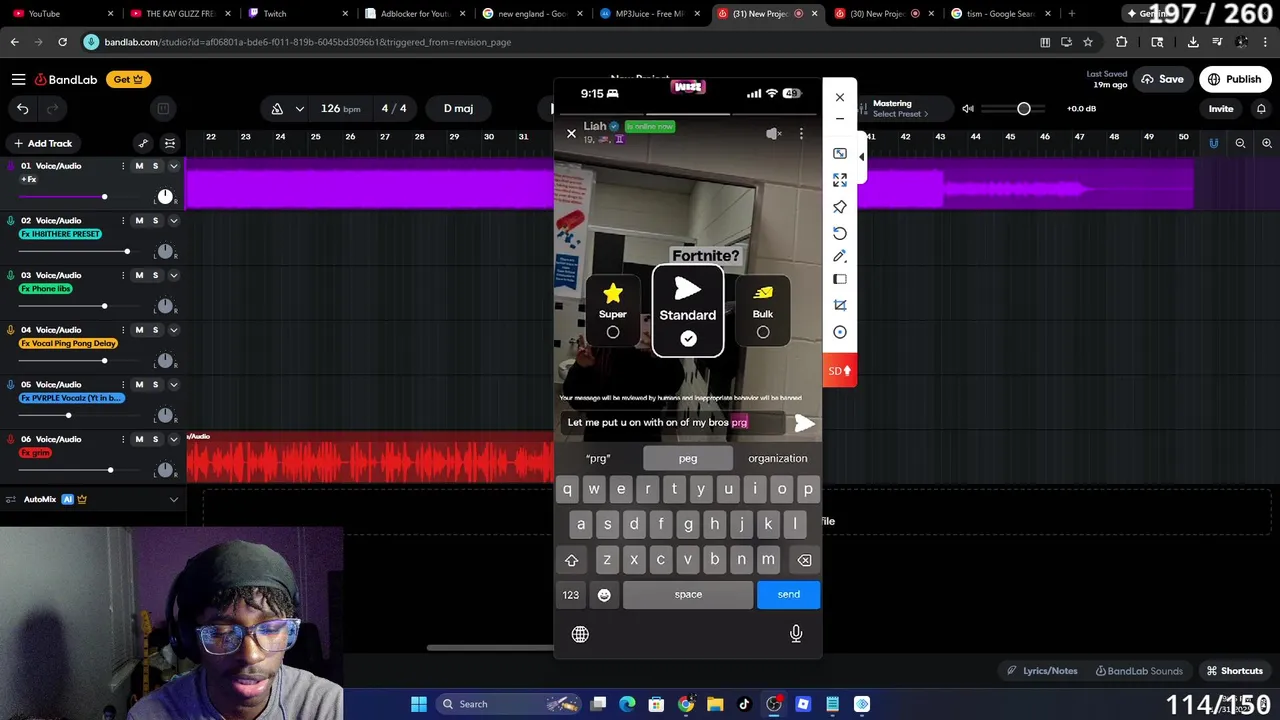The width and height of the screenshot is (1280, 720).
Task: Click the muted speaker icon in the phone video
Action: pos(773,133)
